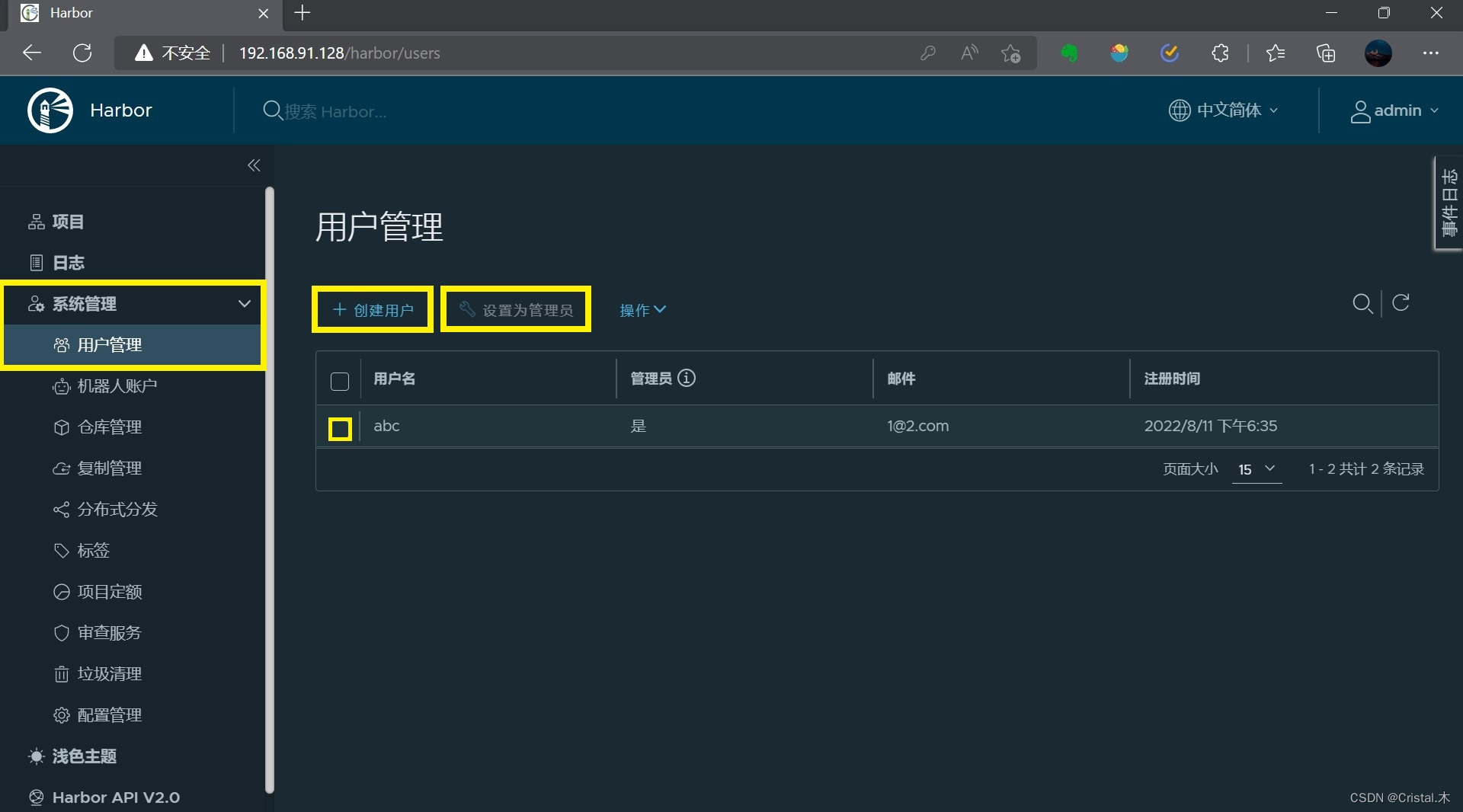
Task: Open the admin account dropdown
Action: [x=1394, y=111]
